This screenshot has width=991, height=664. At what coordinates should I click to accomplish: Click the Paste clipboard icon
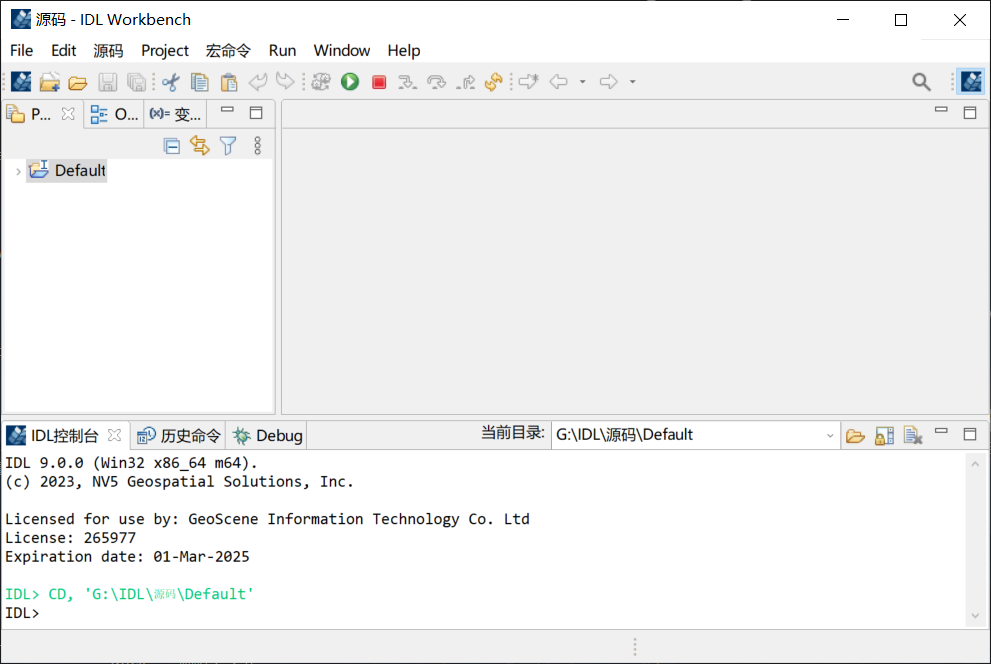(229, 82)
